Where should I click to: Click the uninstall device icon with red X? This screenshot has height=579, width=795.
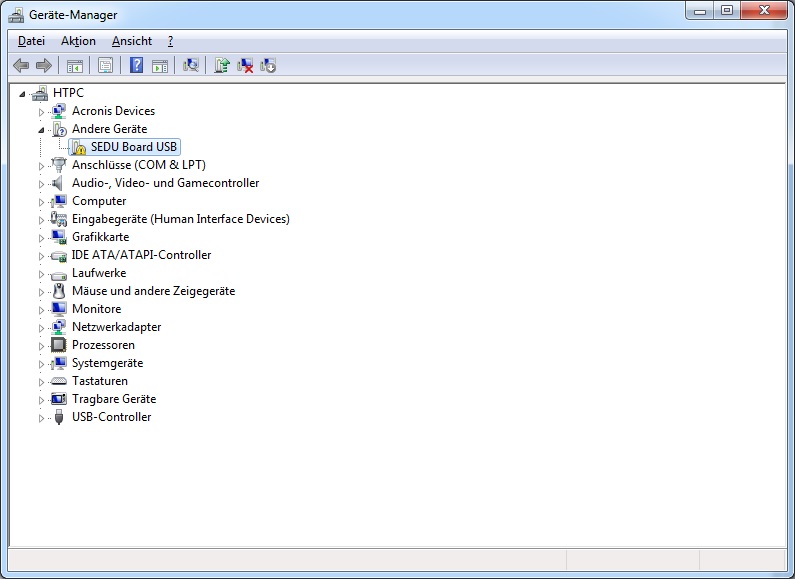(x=245, y=65)
